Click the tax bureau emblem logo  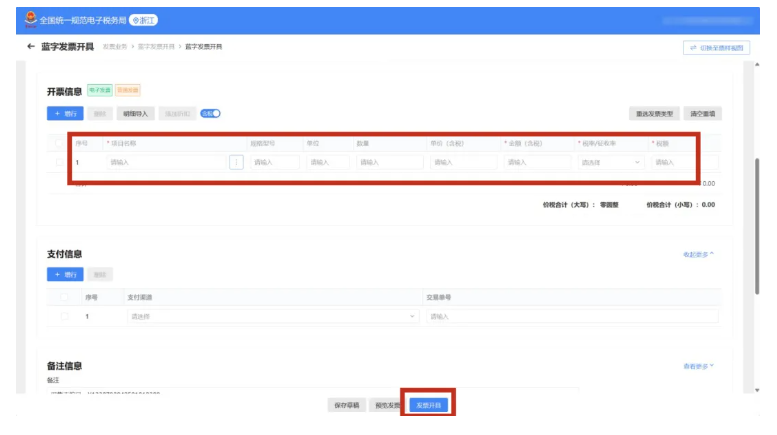tap(30, 19)
